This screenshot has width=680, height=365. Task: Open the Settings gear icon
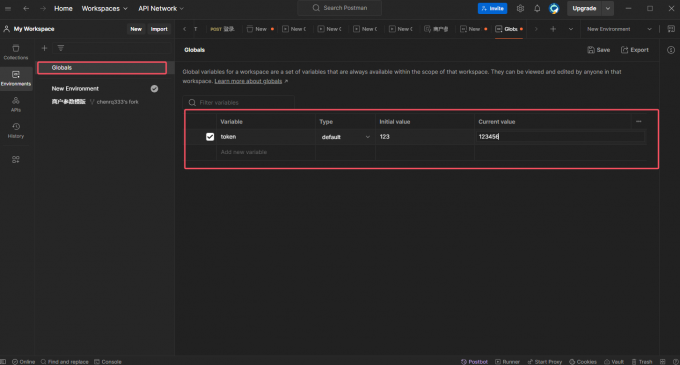[520, 9]
